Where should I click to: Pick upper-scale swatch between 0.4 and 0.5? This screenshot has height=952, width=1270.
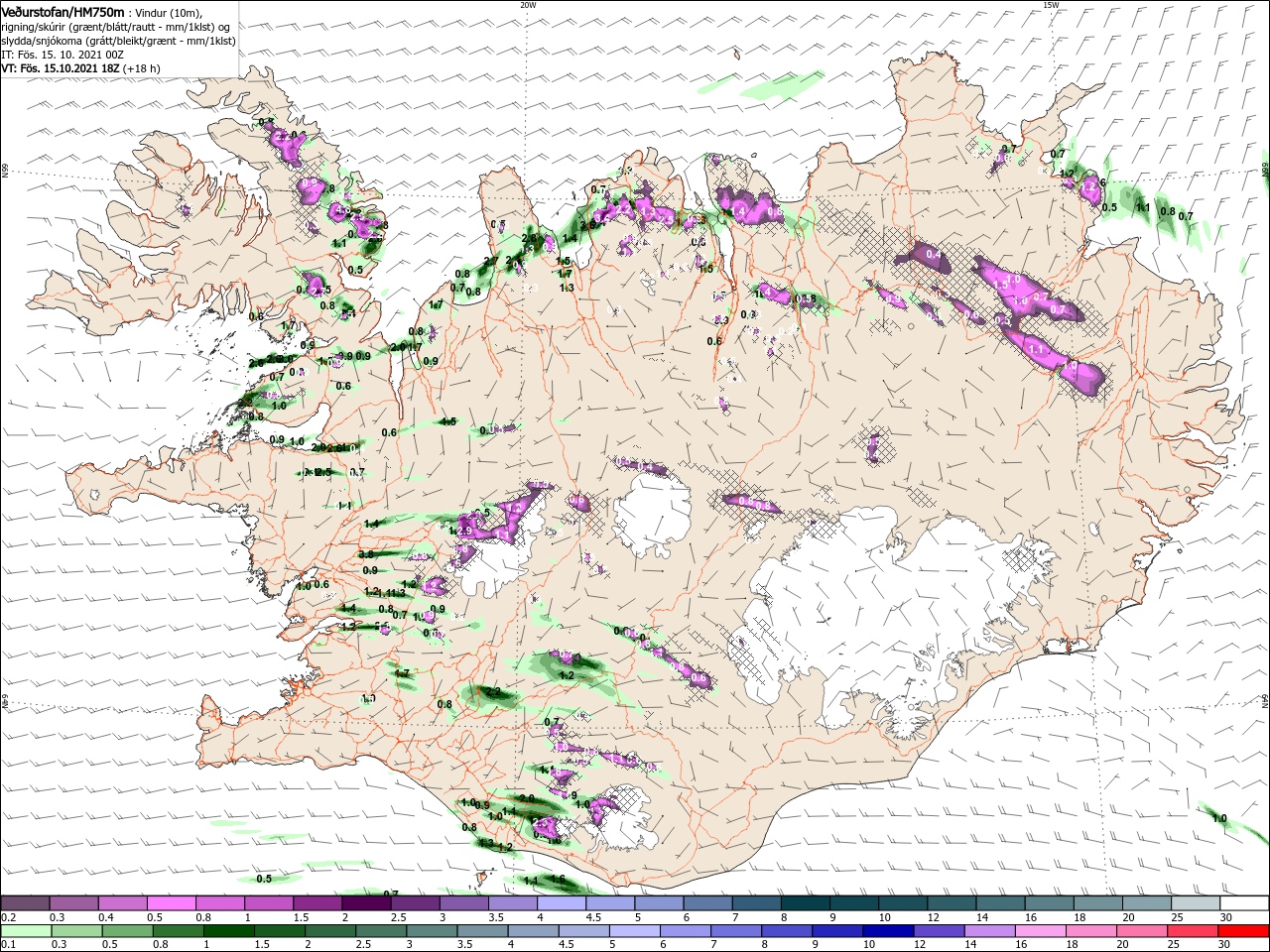click(x=122, y=903)
